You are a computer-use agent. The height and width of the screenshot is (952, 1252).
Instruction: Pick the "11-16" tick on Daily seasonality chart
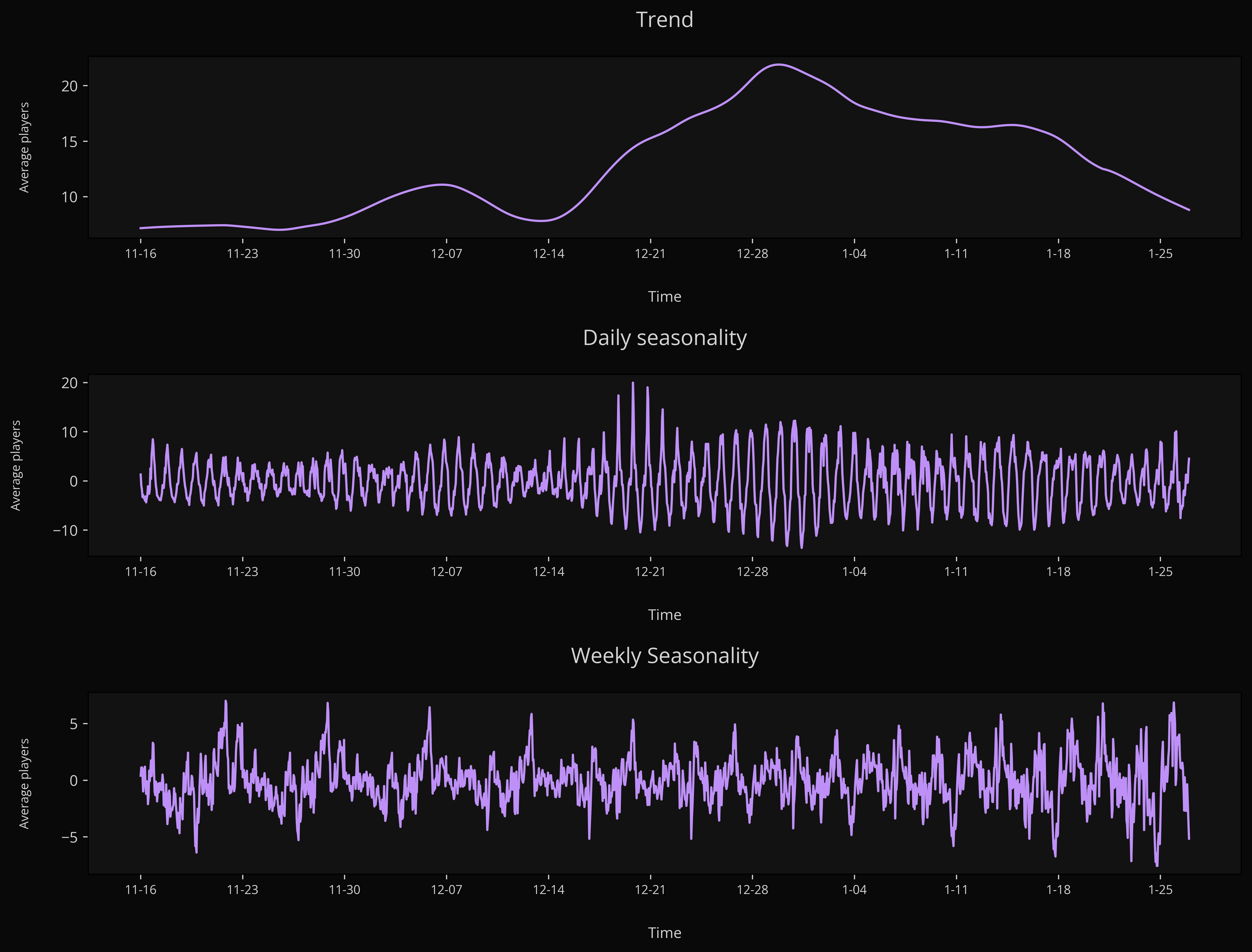141,572
